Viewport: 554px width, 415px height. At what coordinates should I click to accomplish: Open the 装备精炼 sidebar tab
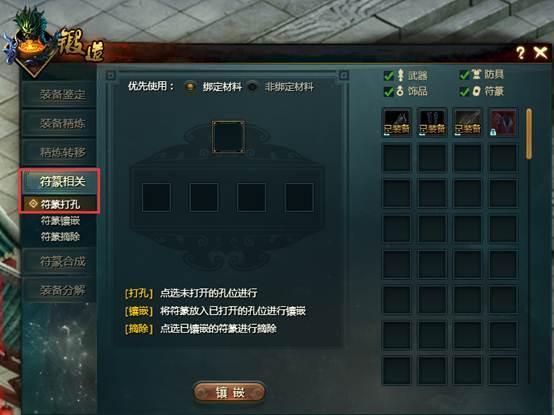click(x=59, y=123)
